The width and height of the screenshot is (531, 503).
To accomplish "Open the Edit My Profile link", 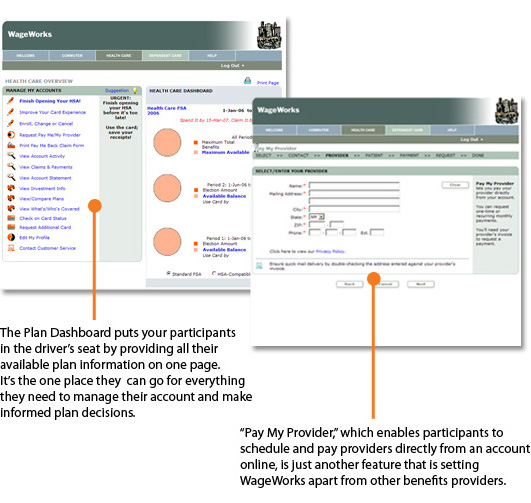I will 34,237.
